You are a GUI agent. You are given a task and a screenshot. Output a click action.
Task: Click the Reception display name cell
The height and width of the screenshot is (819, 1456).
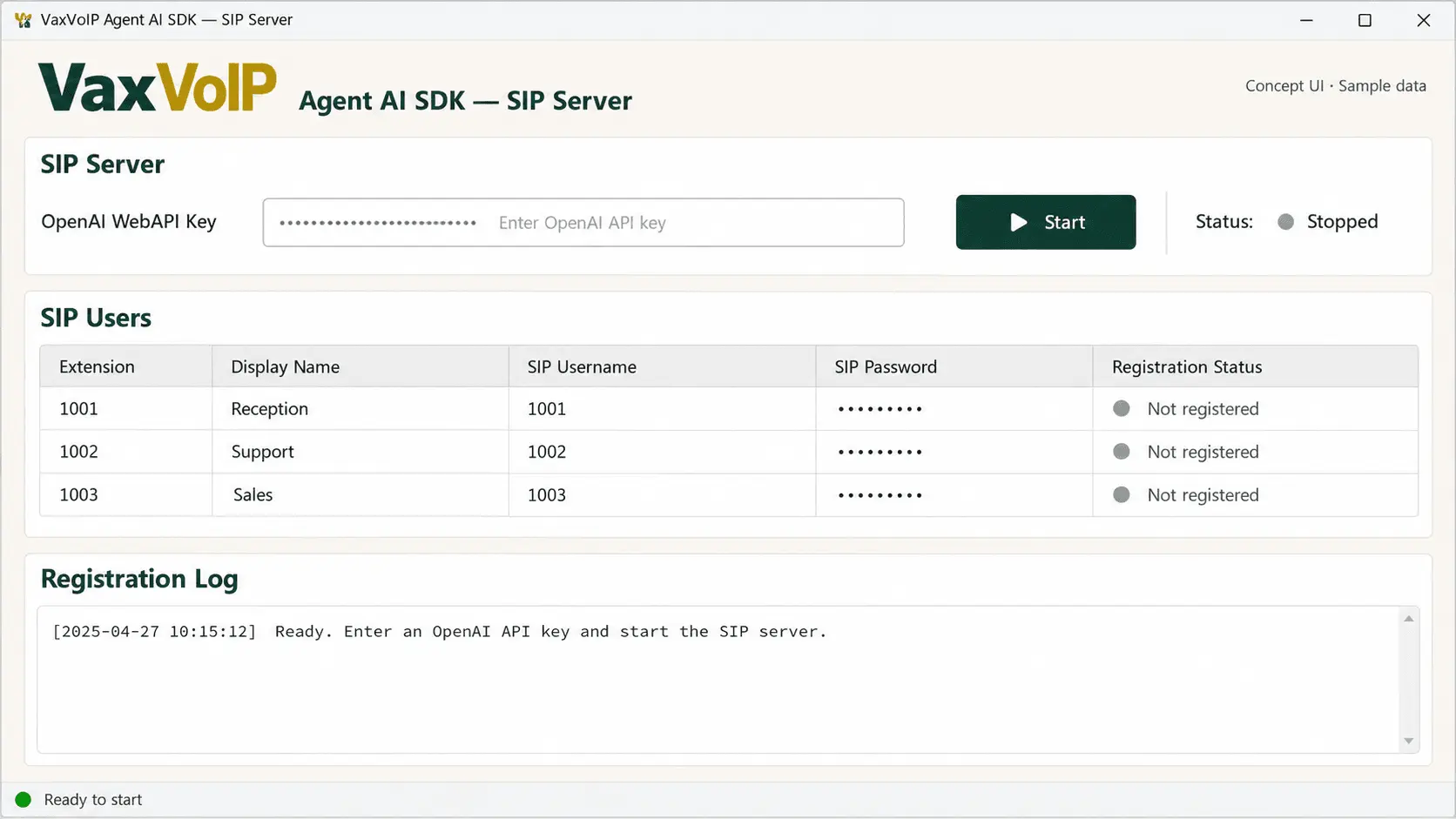[361, 409]
